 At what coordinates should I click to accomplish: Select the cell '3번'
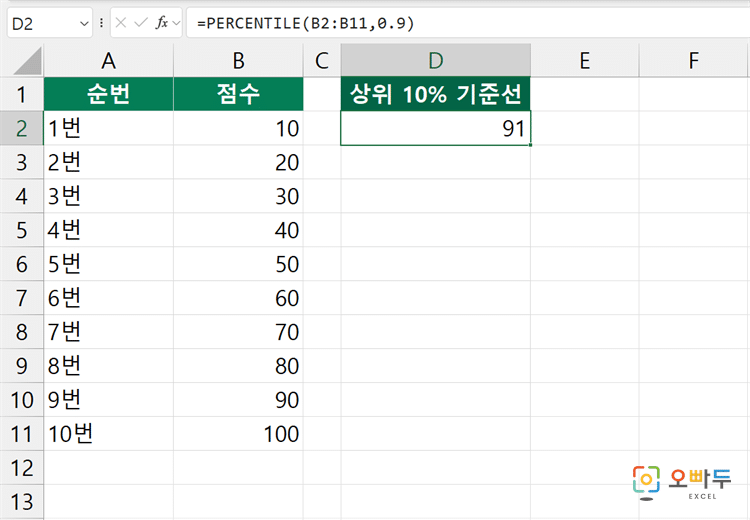[109, 196]
